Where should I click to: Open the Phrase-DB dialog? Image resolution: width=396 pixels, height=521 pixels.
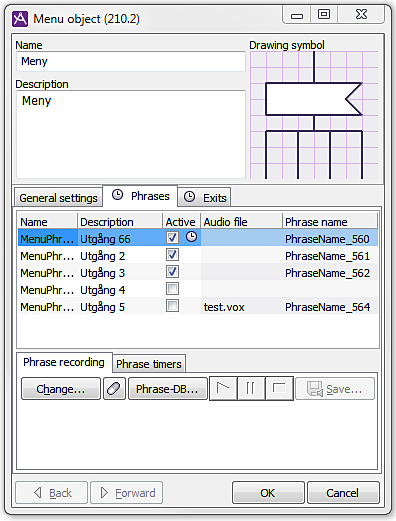tap(168, 388)
